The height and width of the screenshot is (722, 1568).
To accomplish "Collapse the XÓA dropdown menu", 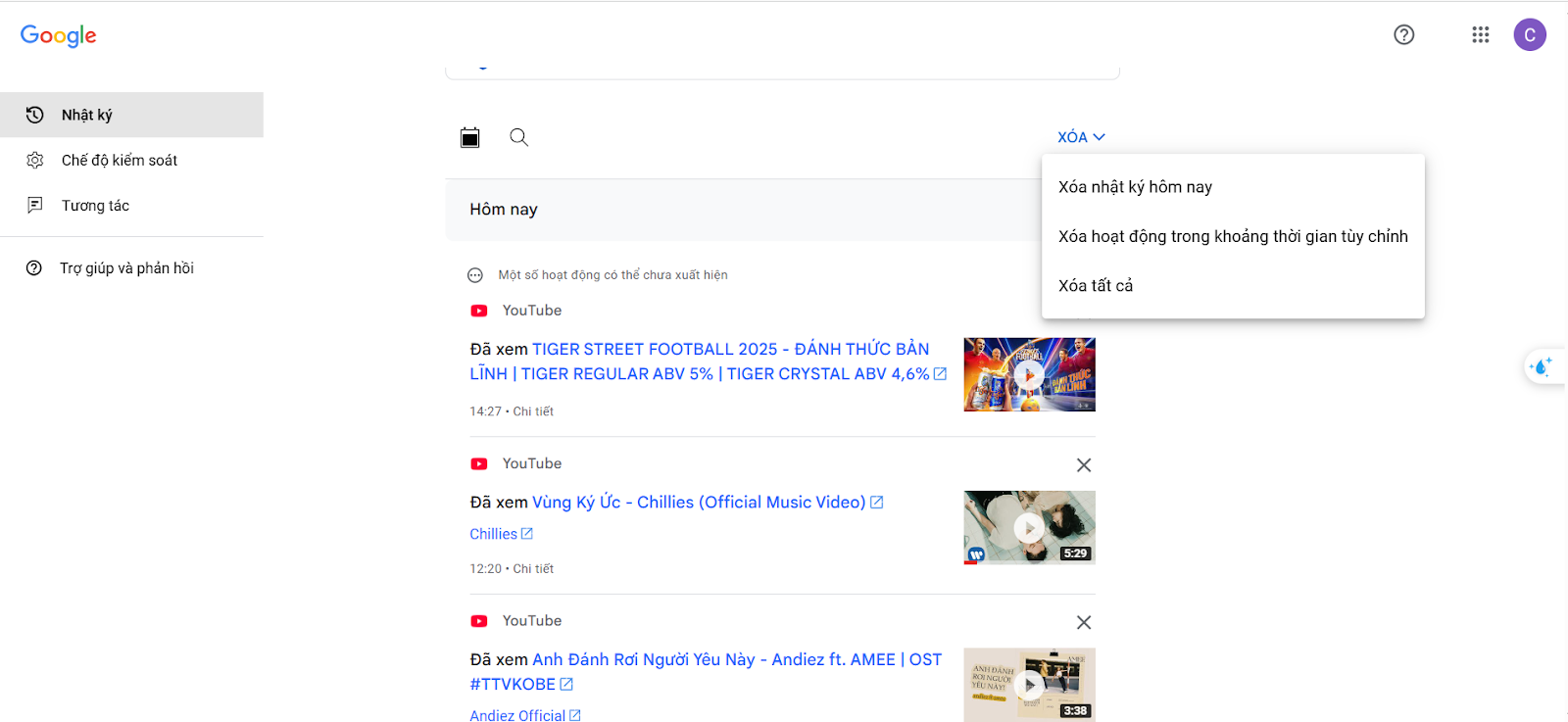I will tap(1080, 137).
